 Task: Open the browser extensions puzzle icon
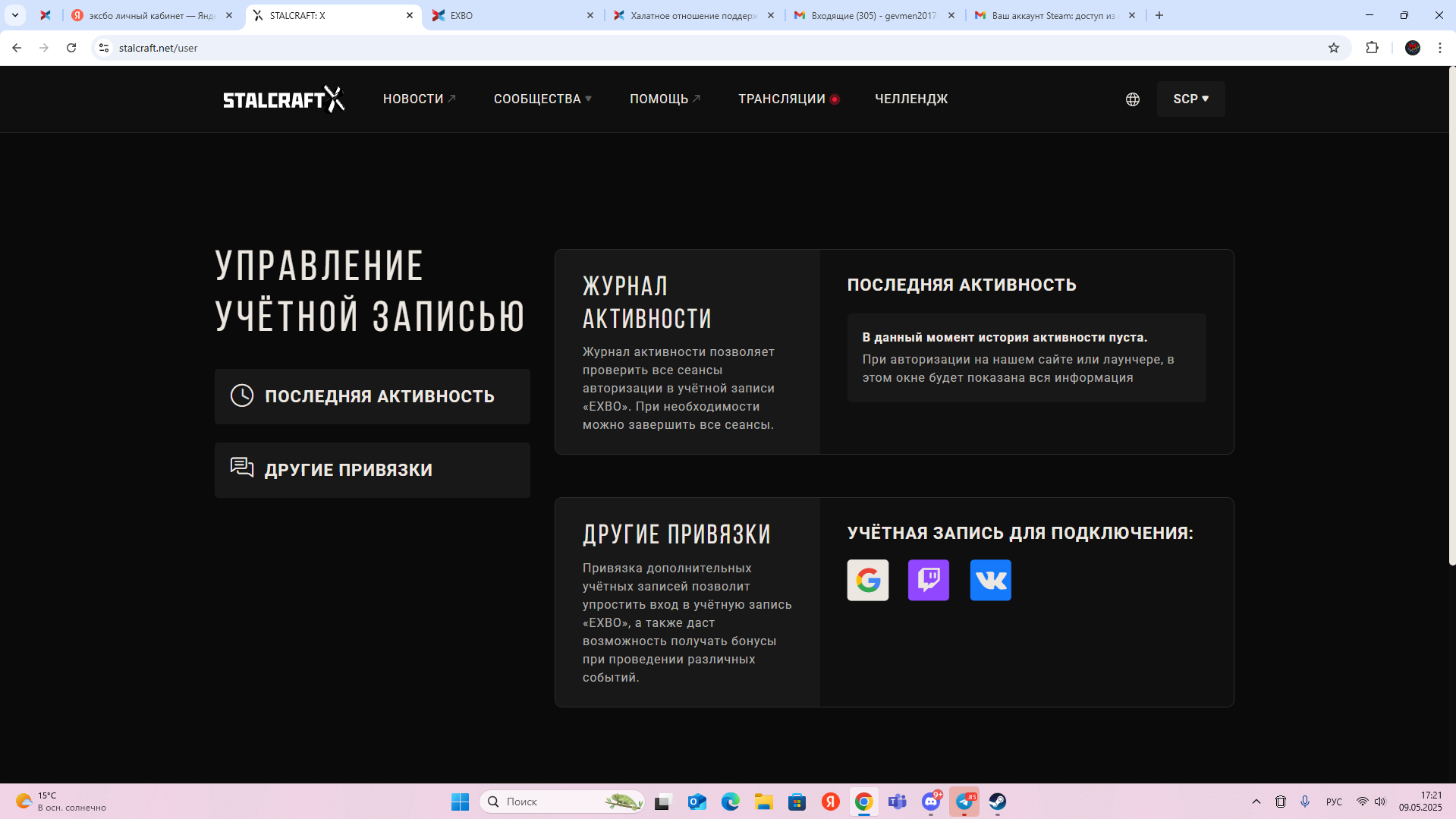pyautogui.click(x=1372, y=48)
